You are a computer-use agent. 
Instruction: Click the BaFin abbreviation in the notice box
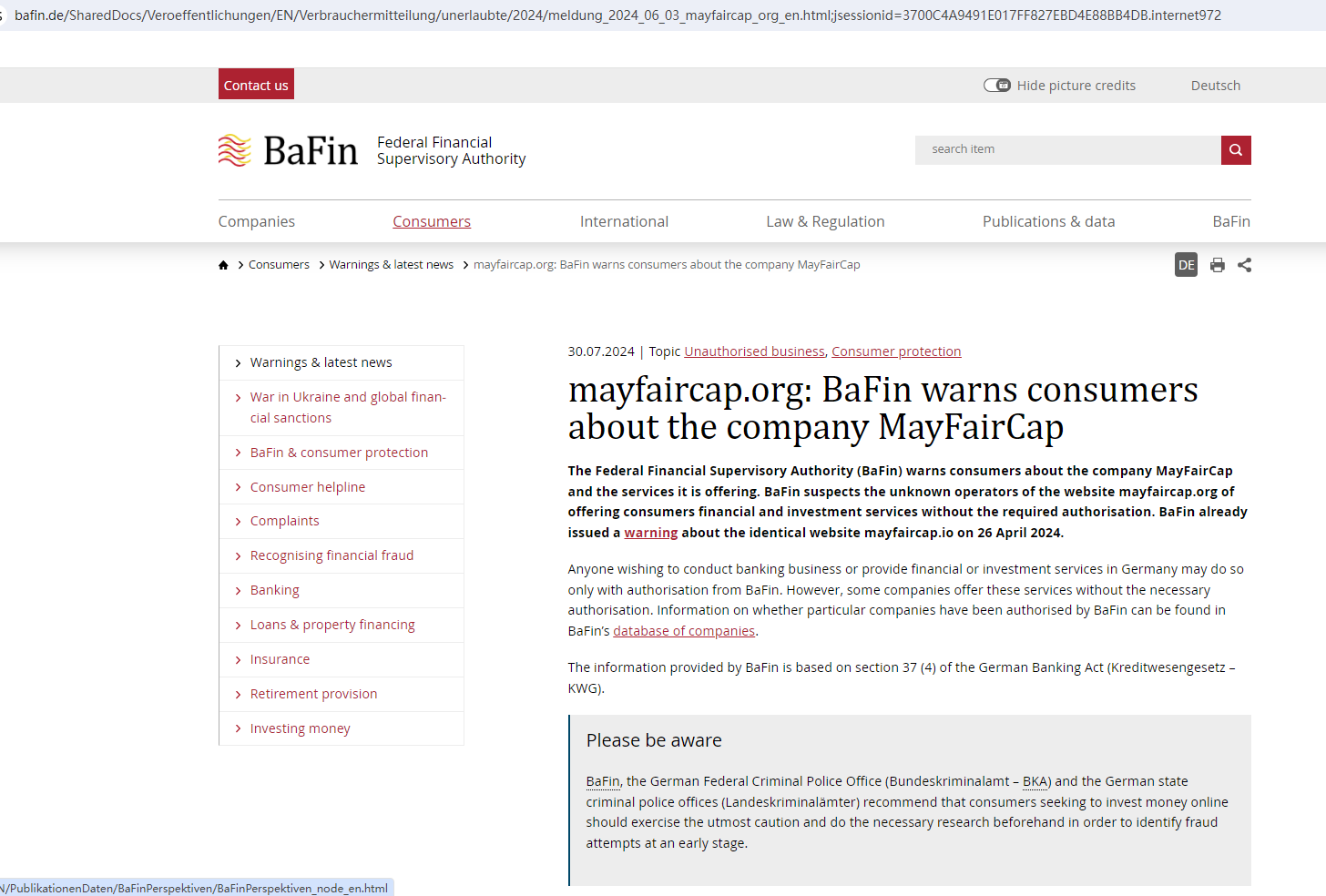603,781
